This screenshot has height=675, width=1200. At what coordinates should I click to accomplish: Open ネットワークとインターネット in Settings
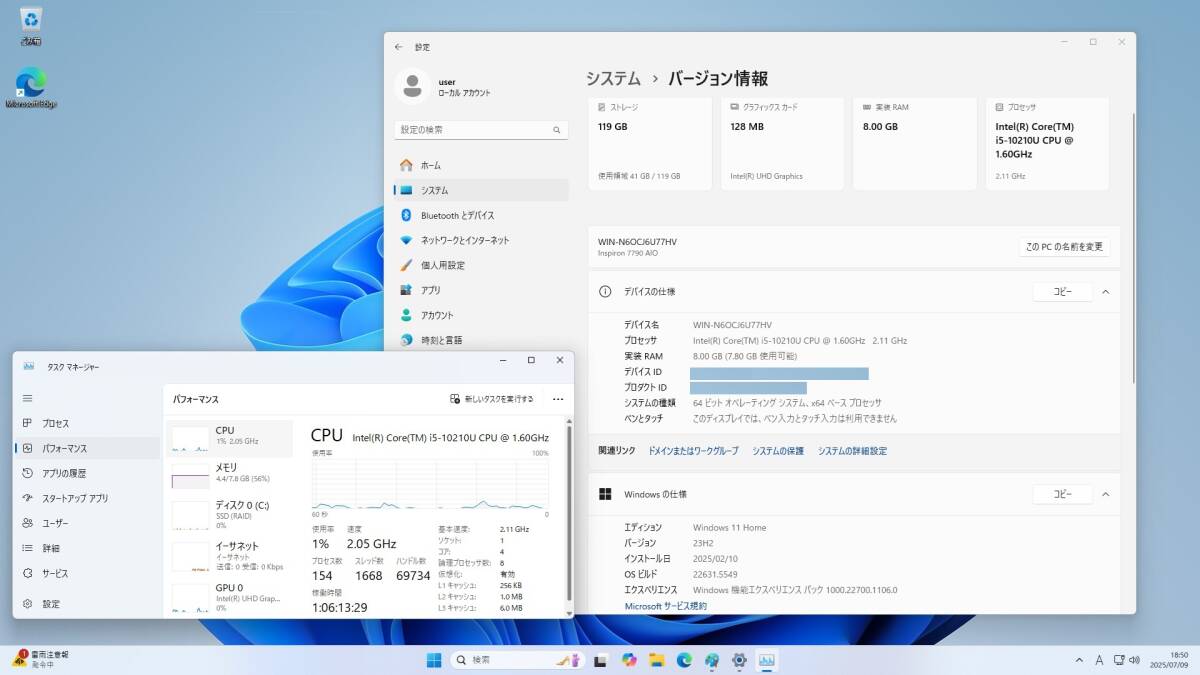481,240
